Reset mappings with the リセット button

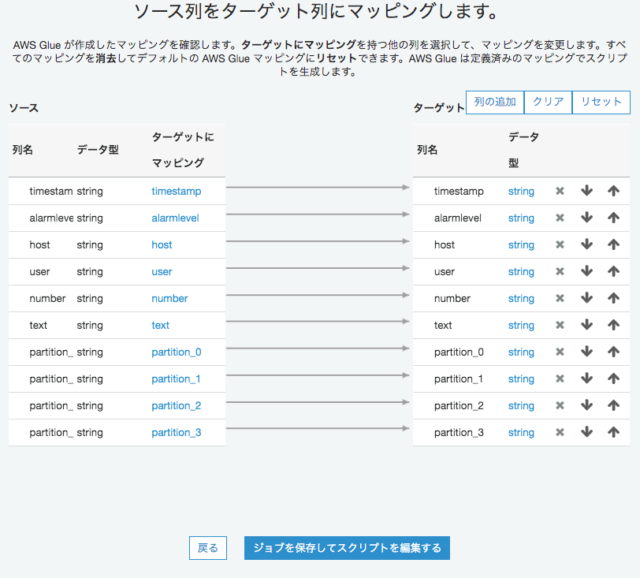[x=601, y=102]
